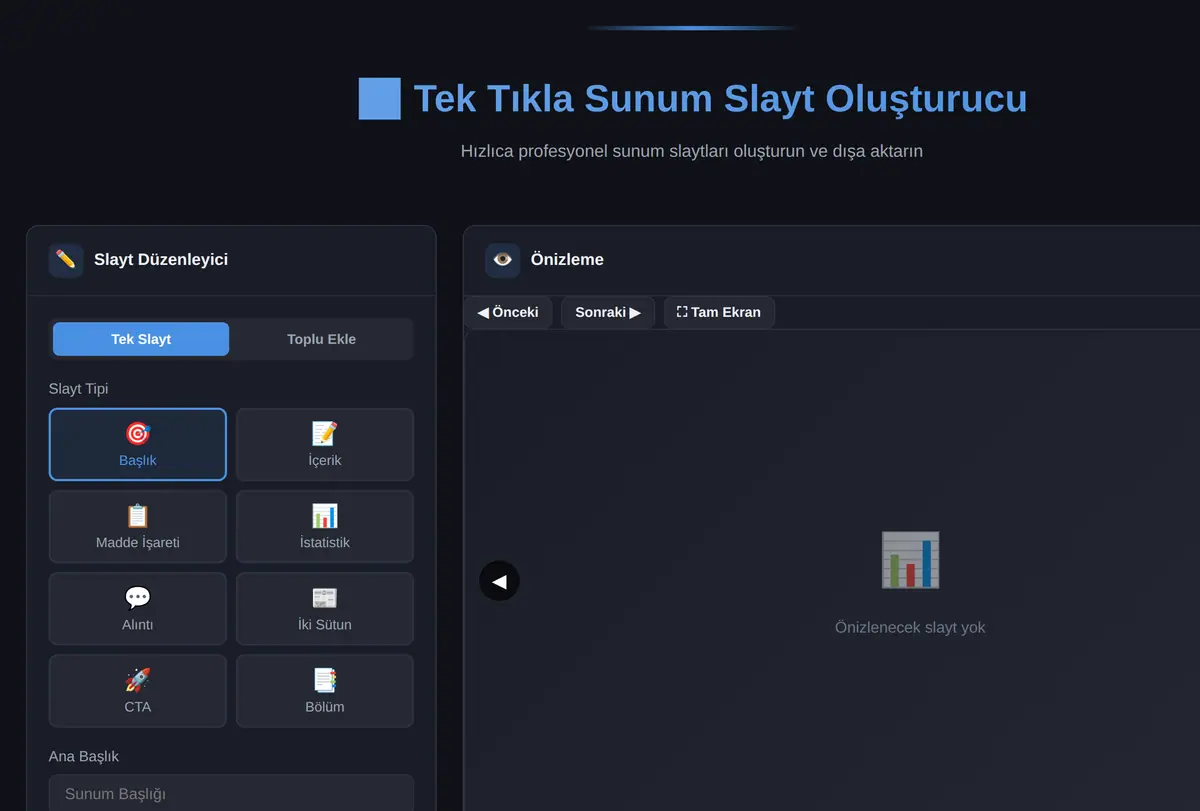Select the İki Sütun slide type
Image resolution: width=1200 pixels, height=811 pixels.
(325, 609)
